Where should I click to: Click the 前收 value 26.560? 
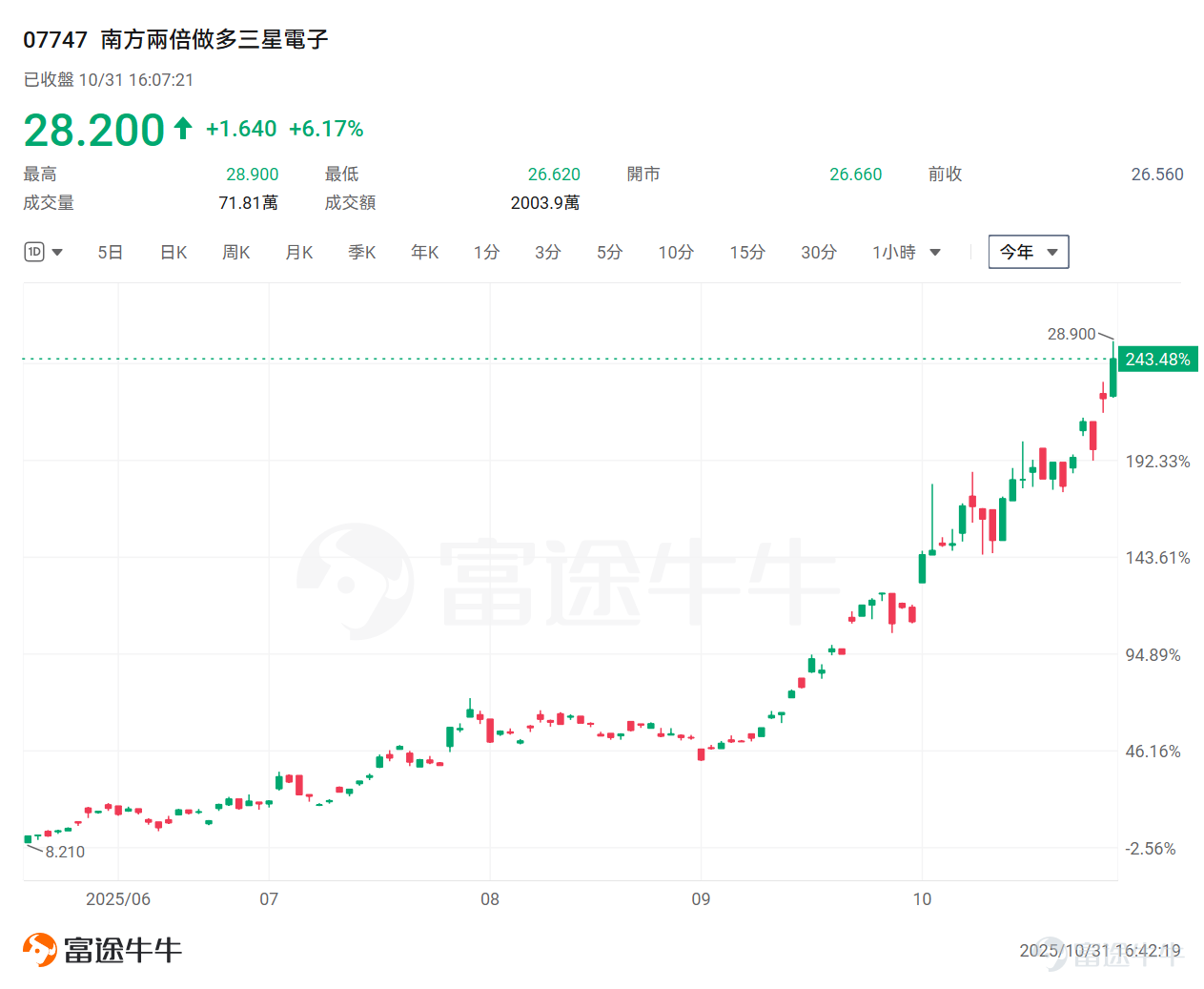coord(1157,175)
